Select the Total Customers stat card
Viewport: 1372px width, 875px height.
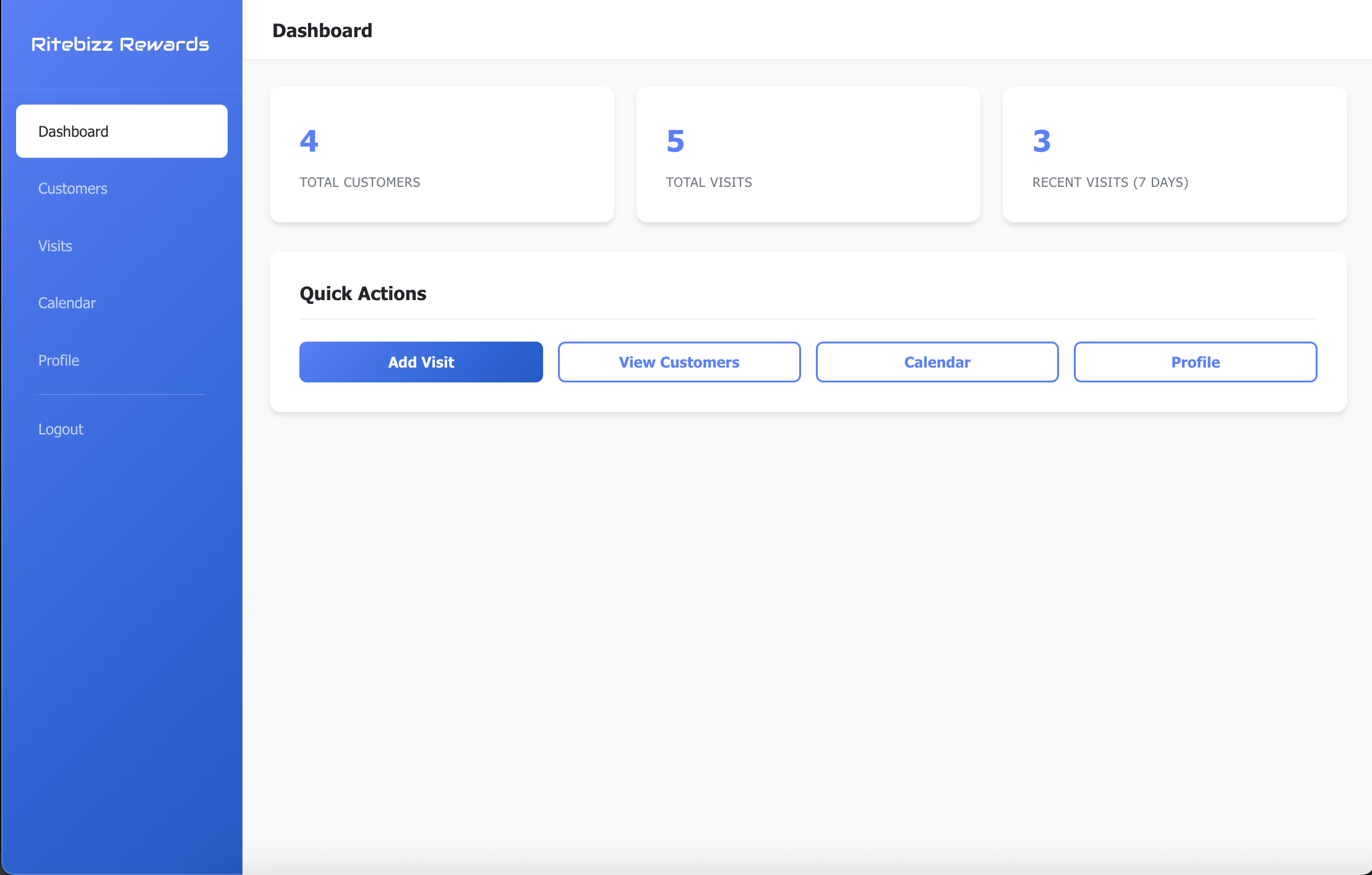coord(442,154)
